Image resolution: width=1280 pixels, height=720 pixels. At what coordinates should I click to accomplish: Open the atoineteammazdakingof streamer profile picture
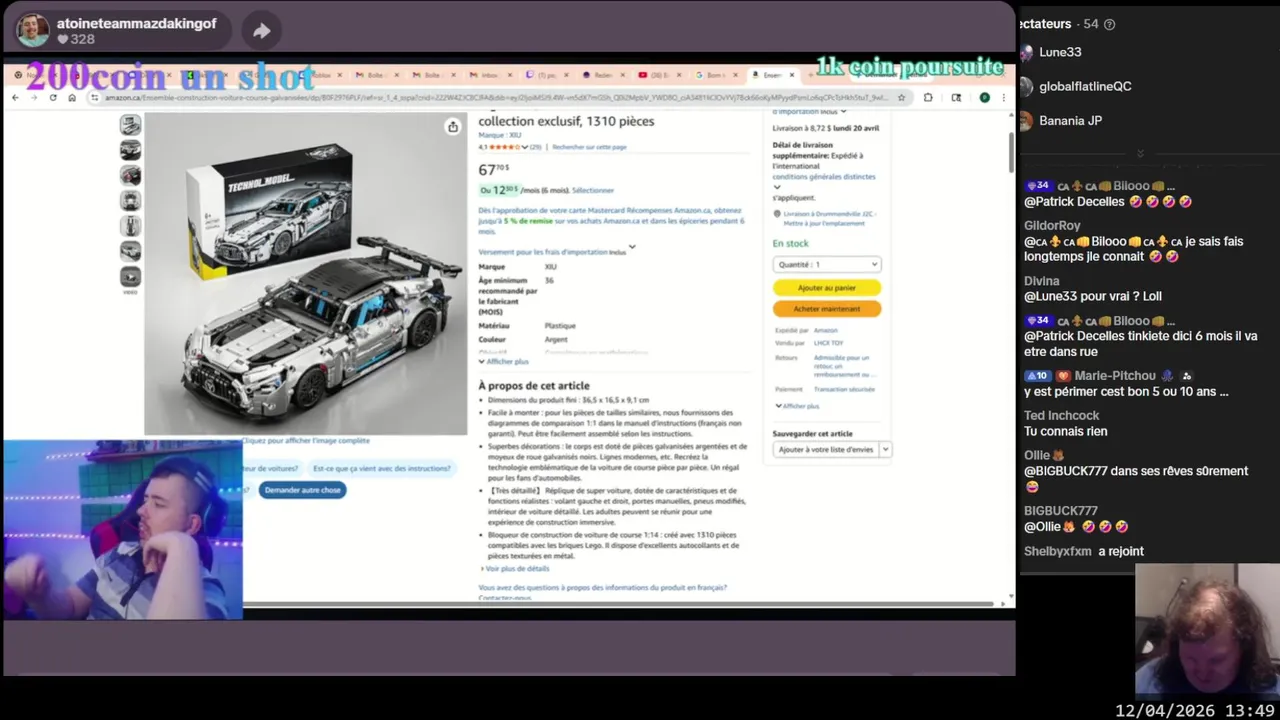[33, 30]
